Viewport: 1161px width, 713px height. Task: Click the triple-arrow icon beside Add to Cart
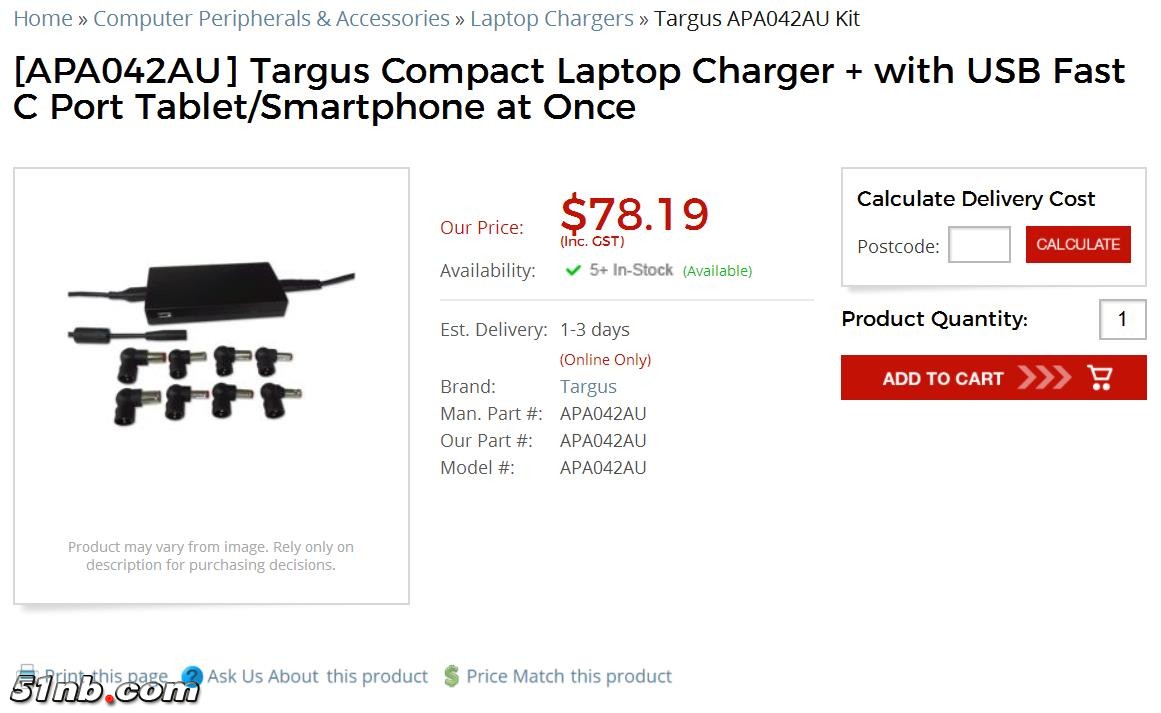pyautogui.click(x=1043, y=378)
